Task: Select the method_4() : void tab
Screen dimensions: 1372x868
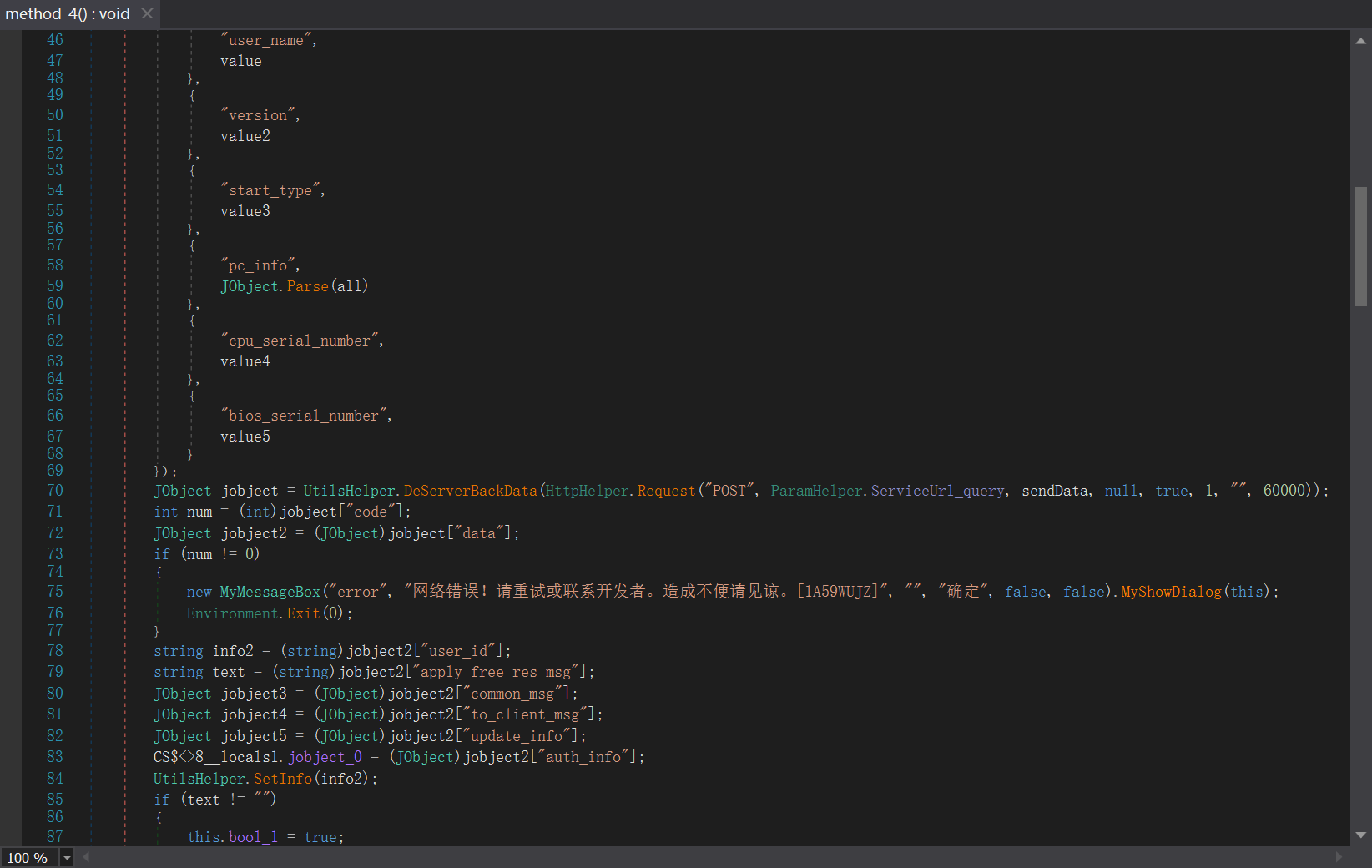Action: coord(68,13)
